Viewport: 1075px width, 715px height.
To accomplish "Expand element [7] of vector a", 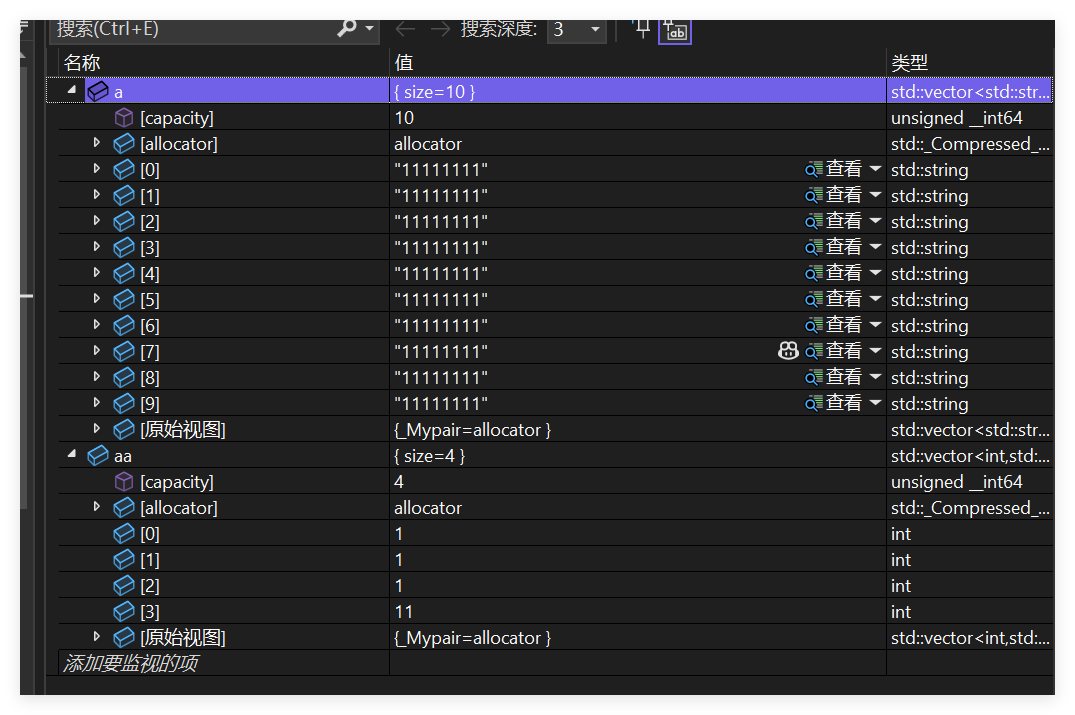I will pos(96,351).
